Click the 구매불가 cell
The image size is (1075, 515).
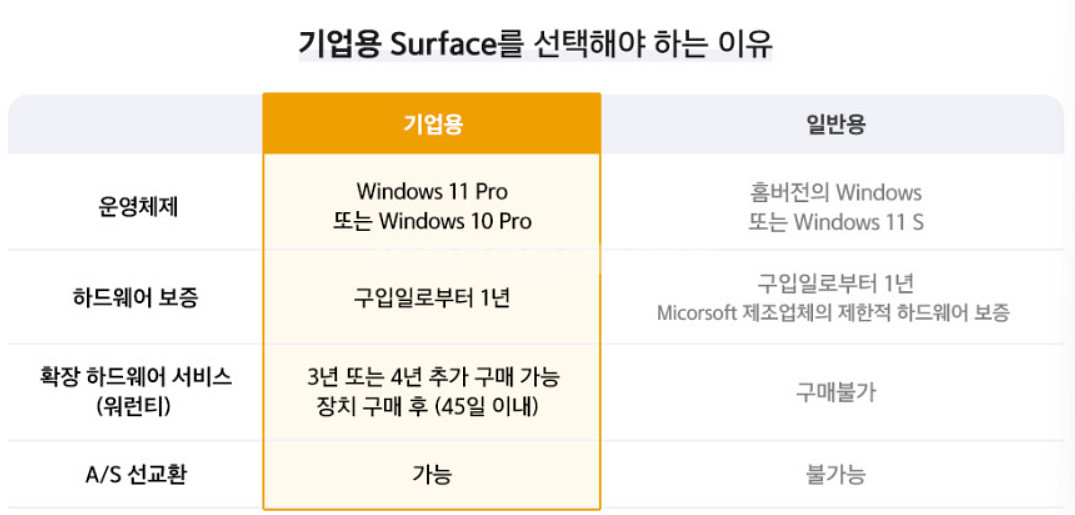tap(835, 392)
